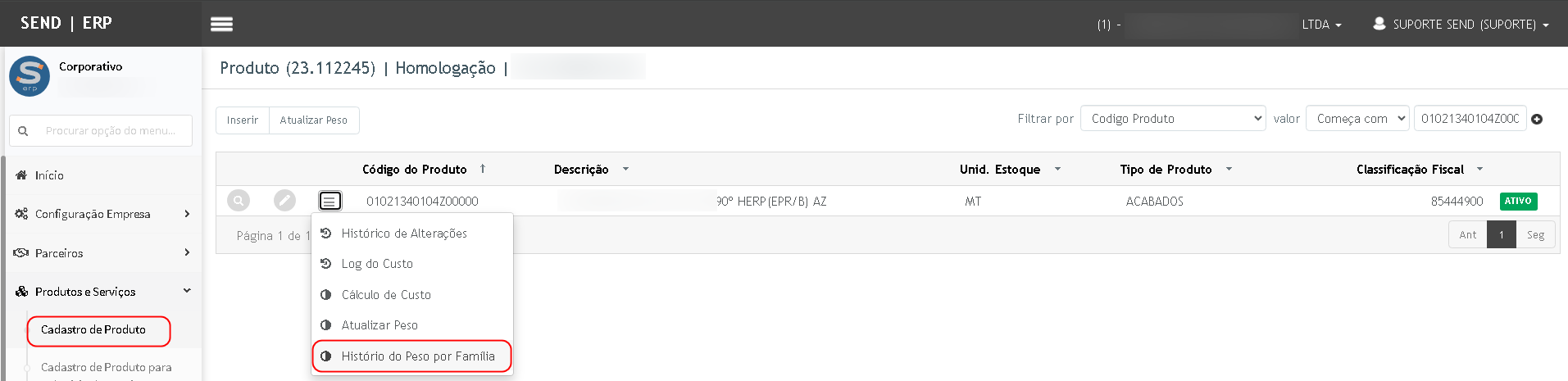The image size is (1568, 381).
Task: Click the add filter plus icon
Action: (1537, 119)
